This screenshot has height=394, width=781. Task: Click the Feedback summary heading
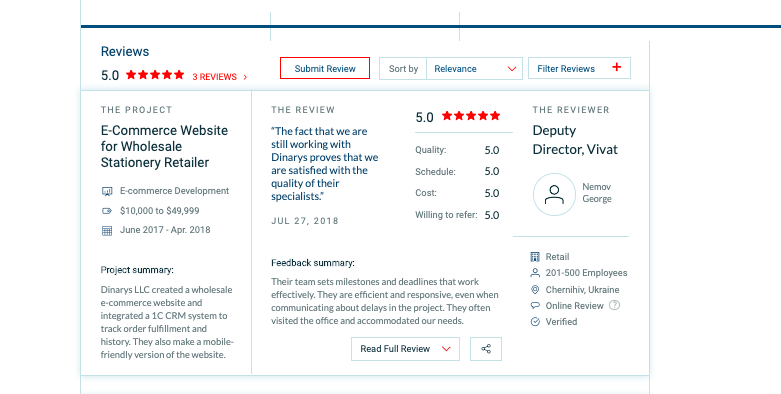[313, 263]
